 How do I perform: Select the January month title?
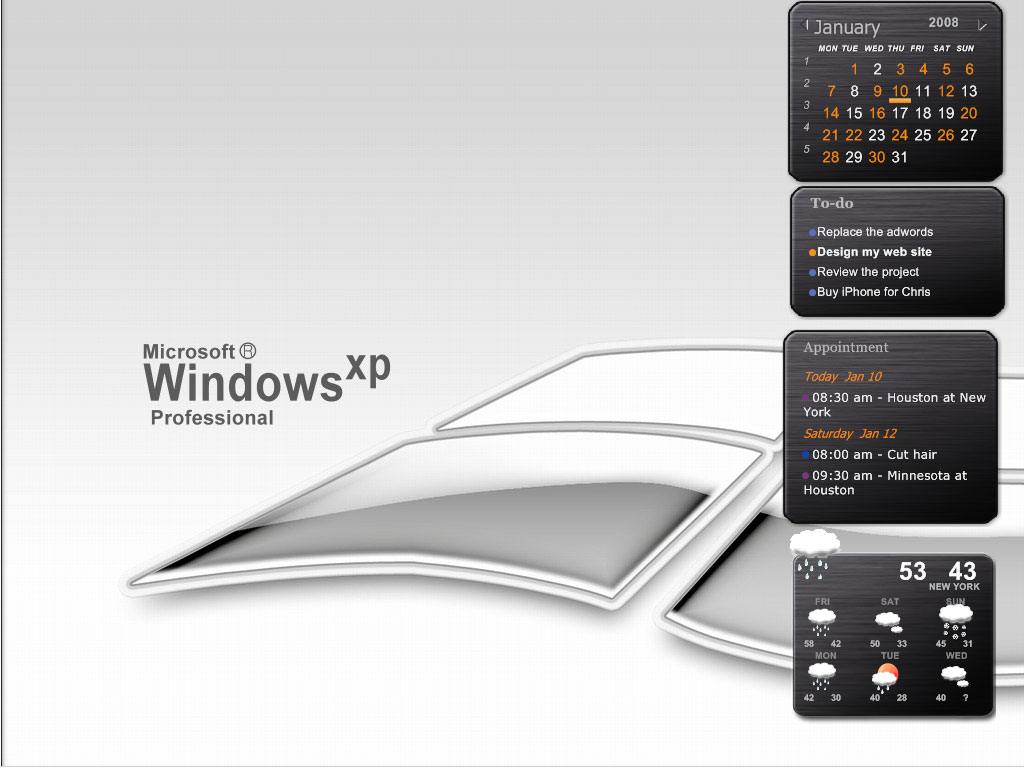point(847,27)
